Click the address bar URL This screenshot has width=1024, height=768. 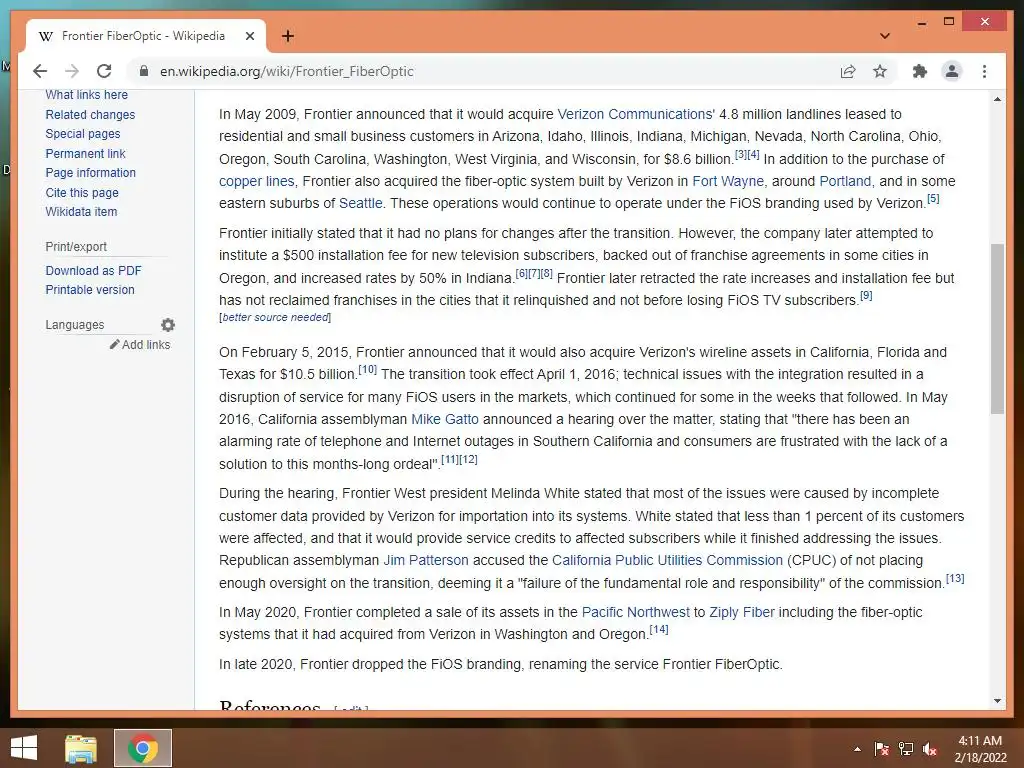click(287, 71)
